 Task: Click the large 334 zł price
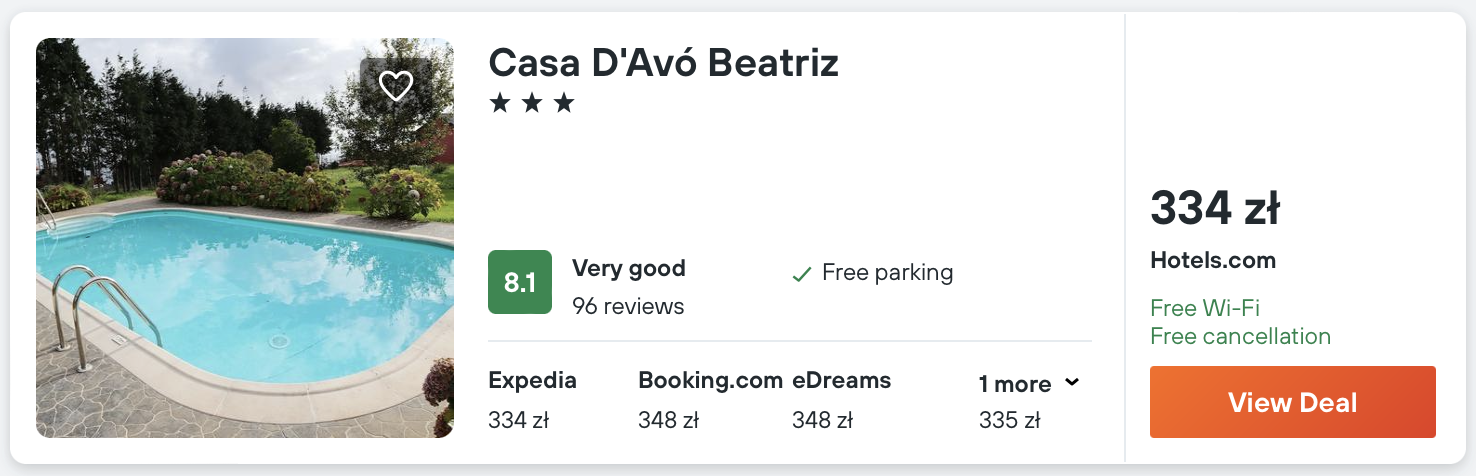point(1215,208)
